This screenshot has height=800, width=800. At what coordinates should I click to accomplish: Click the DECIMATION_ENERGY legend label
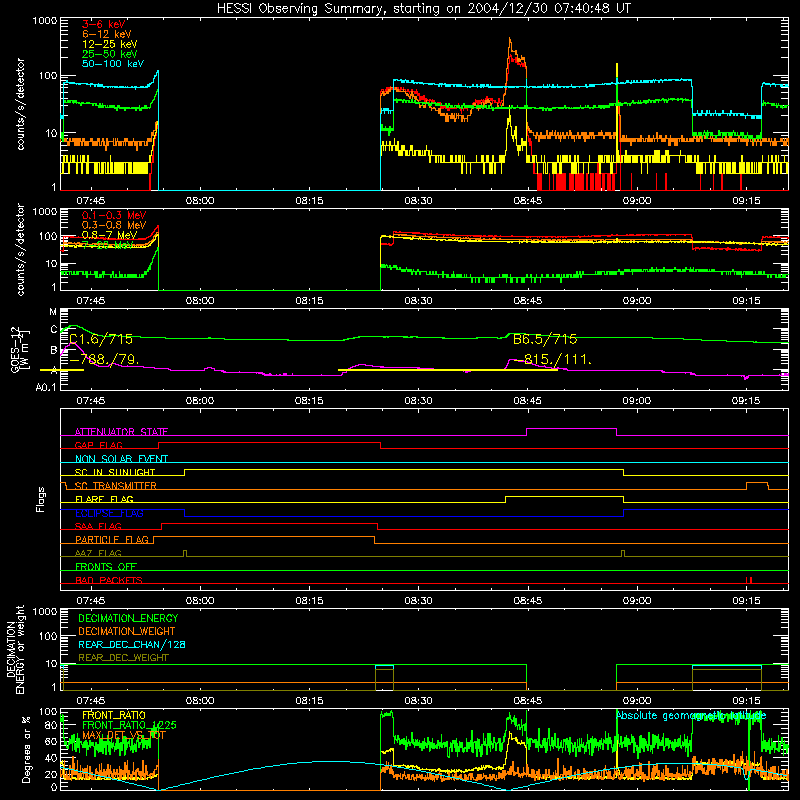(x=128, y=618)
